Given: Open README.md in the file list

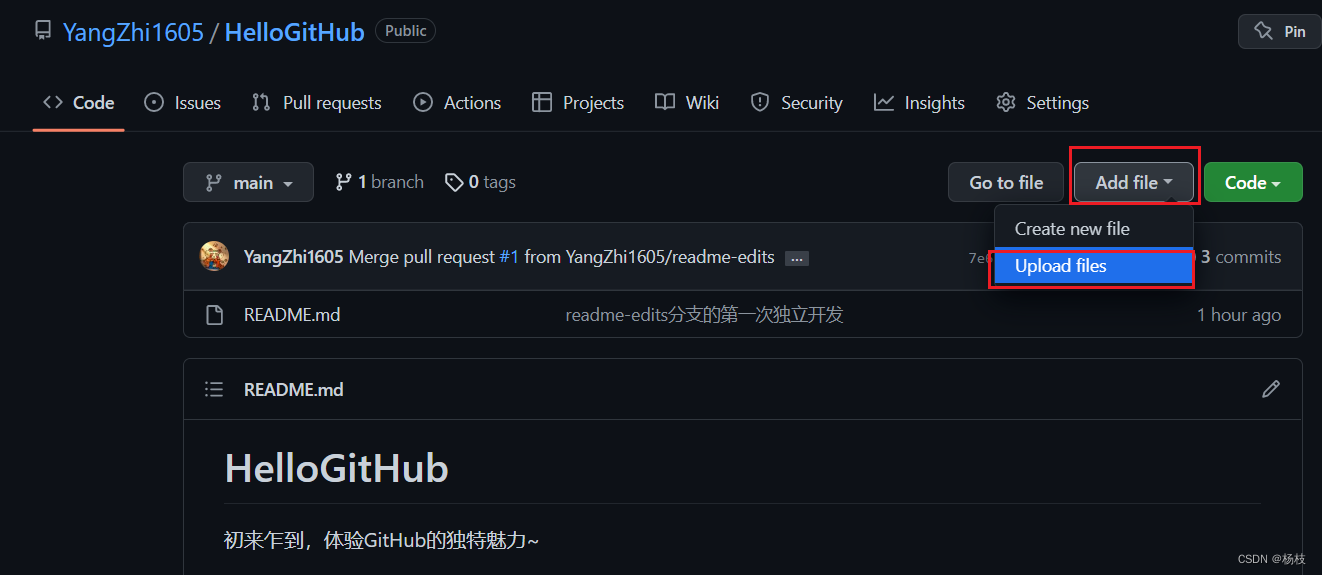Looking at the screenshot, I should 292,314.
